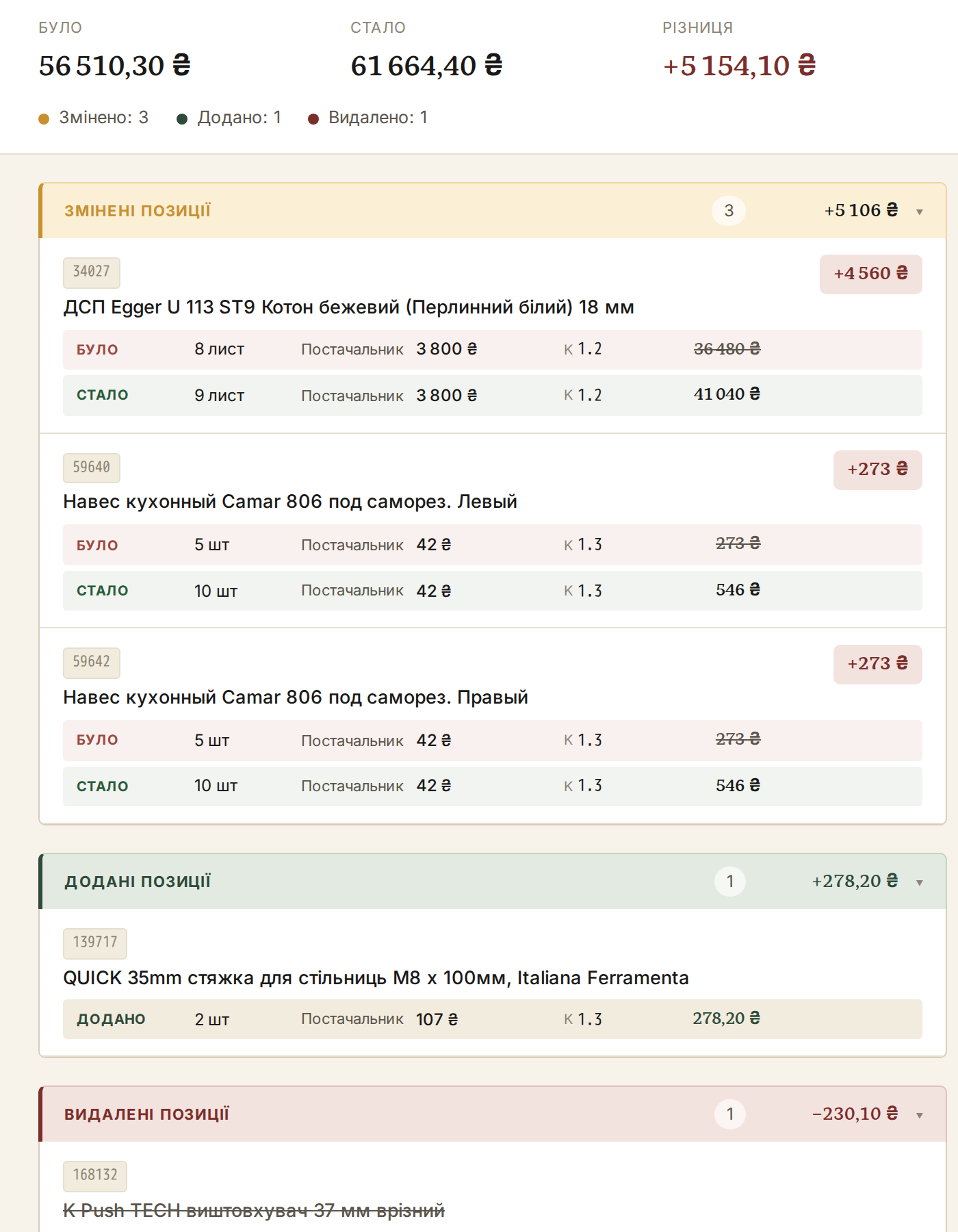Collapse the Додані позиції section arrow
This screenshot has height=1232, width=958.
[x=920, y=882]
